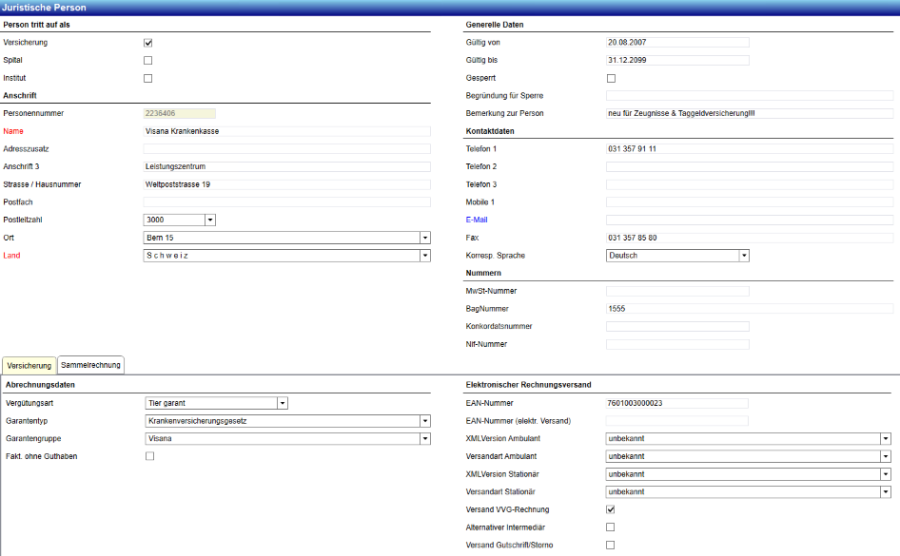Click the Name field with Visana Krankenkasse
This screenshot has height=556, width=900.
click(x=287, y=131)
